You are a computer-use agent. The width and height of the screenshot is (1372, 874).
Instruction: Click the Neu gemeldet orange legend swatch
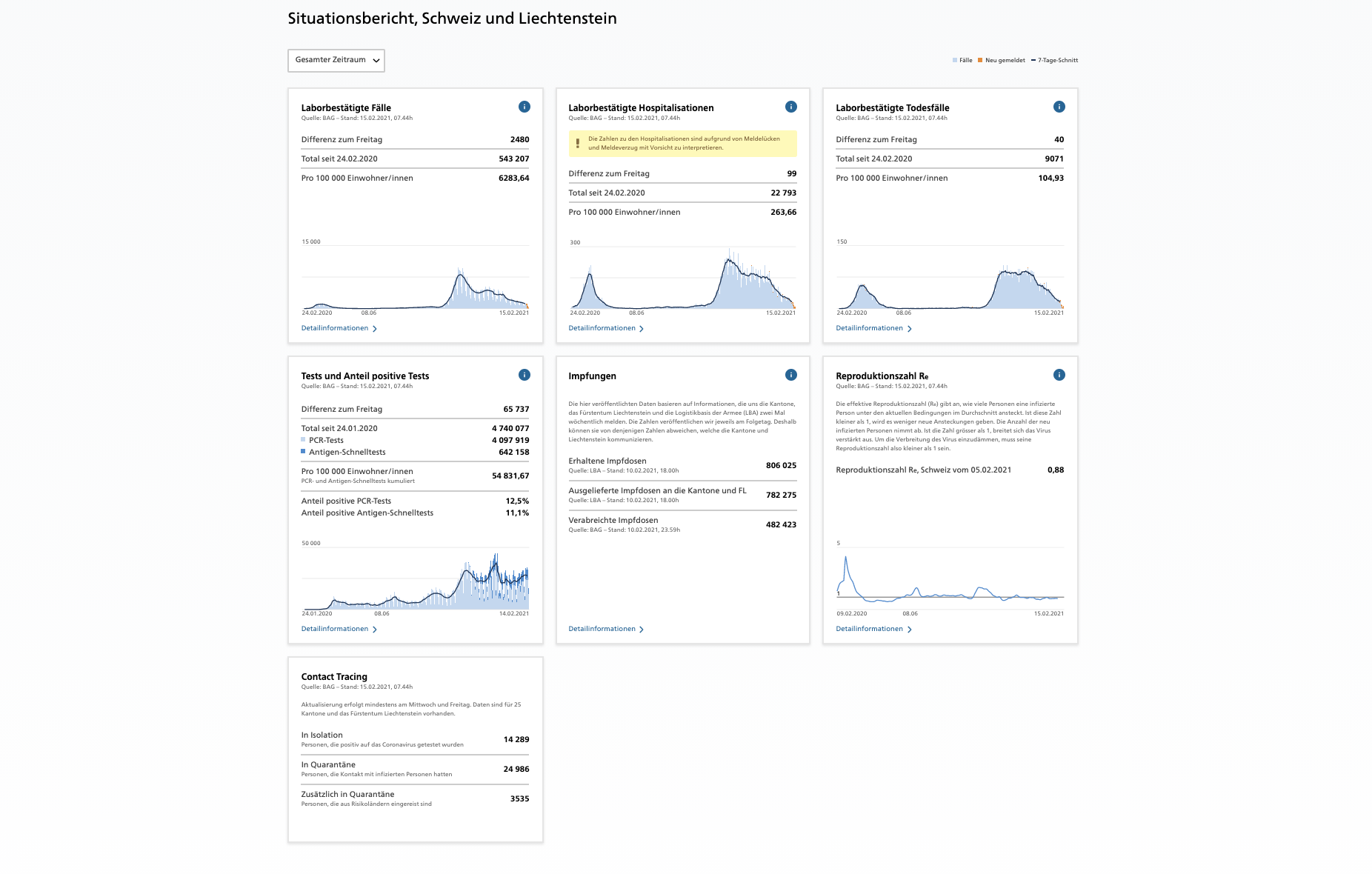980,61
